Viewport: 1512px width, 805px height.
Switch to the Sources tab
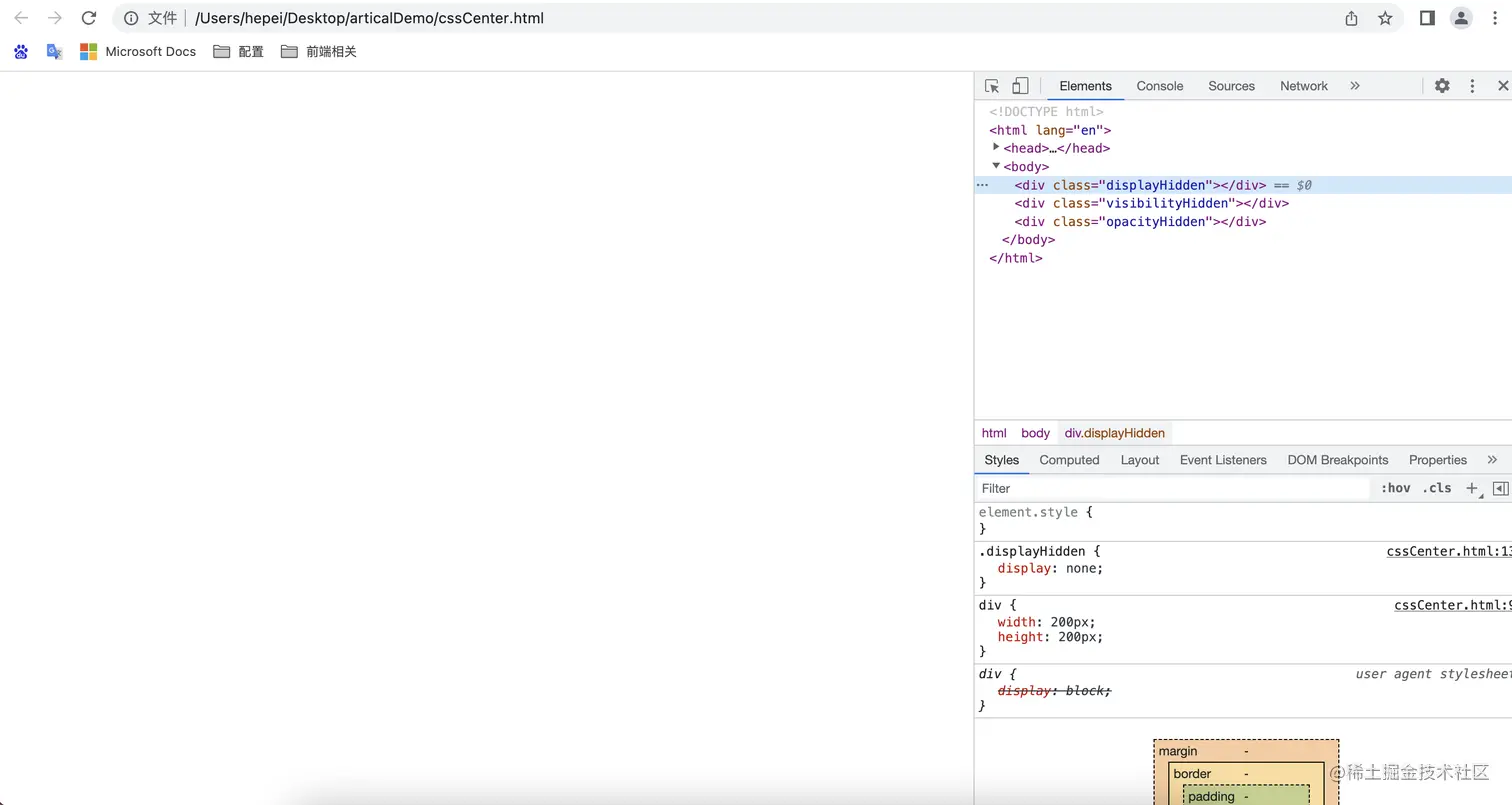pos(1231,86)
